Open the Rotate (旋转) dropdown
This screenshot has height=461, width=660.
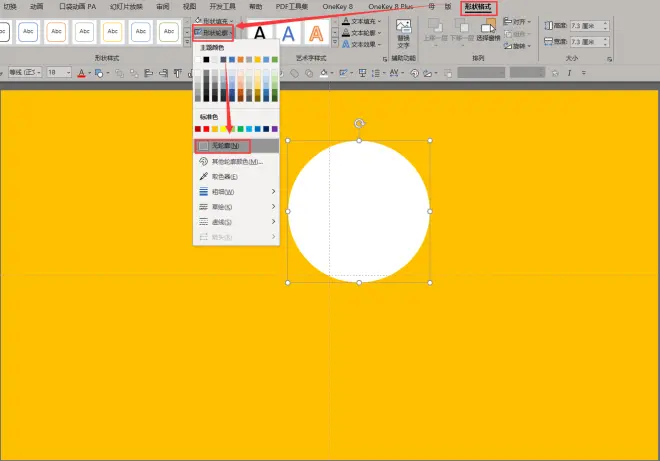pyautogui.click(x=517, y=45)
